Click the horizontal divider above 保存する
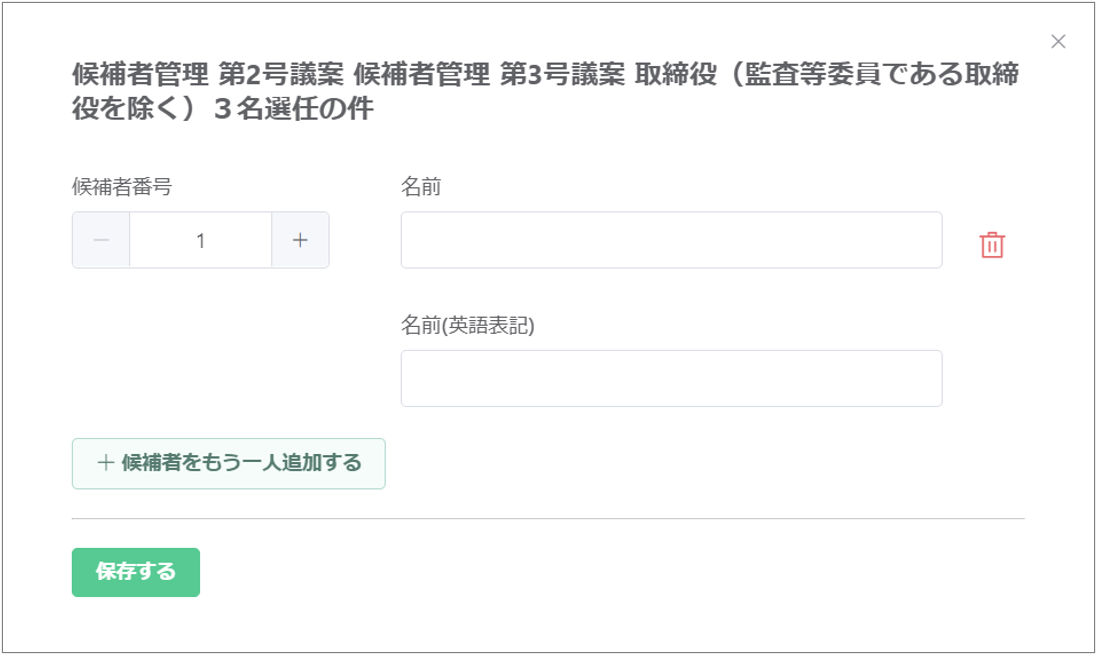 (548, 519)
